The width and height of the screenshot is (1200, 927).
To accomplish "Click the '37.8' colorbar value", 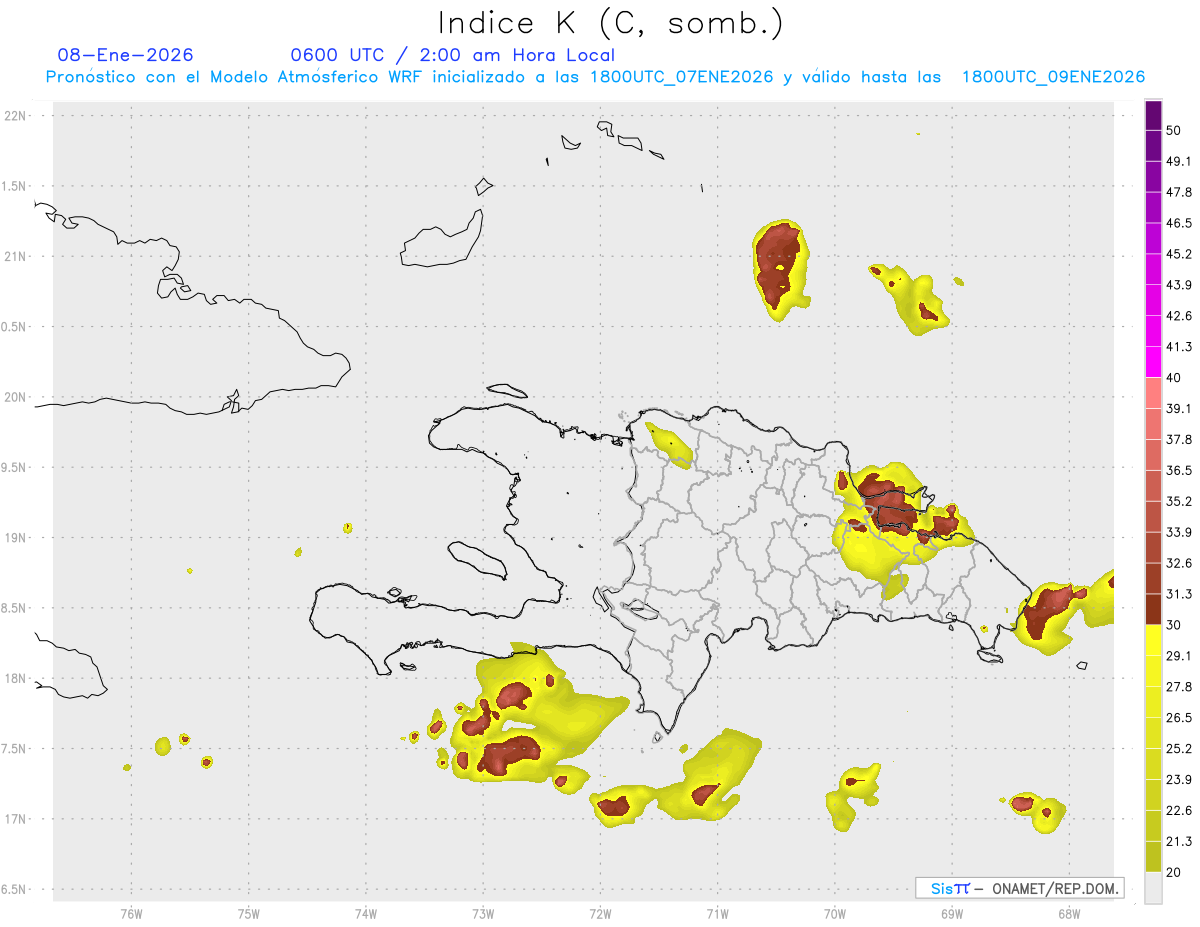I will pos(1179,440).
